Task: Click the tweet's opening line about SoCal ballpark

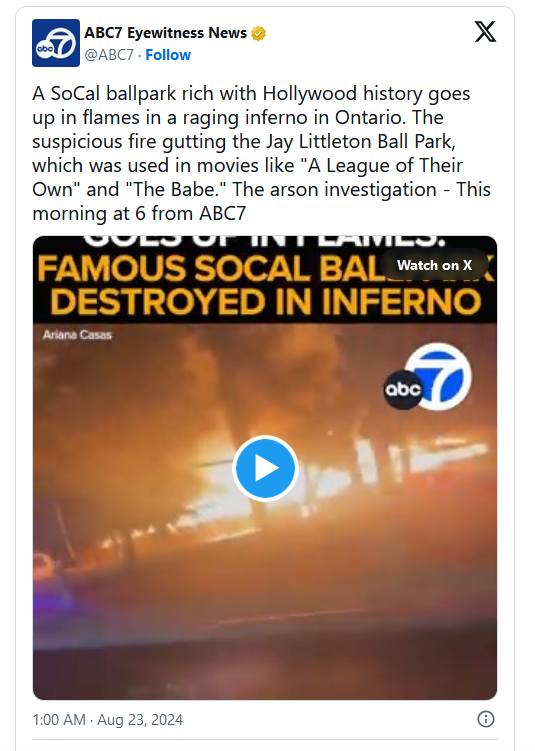Action: point(251,93)
